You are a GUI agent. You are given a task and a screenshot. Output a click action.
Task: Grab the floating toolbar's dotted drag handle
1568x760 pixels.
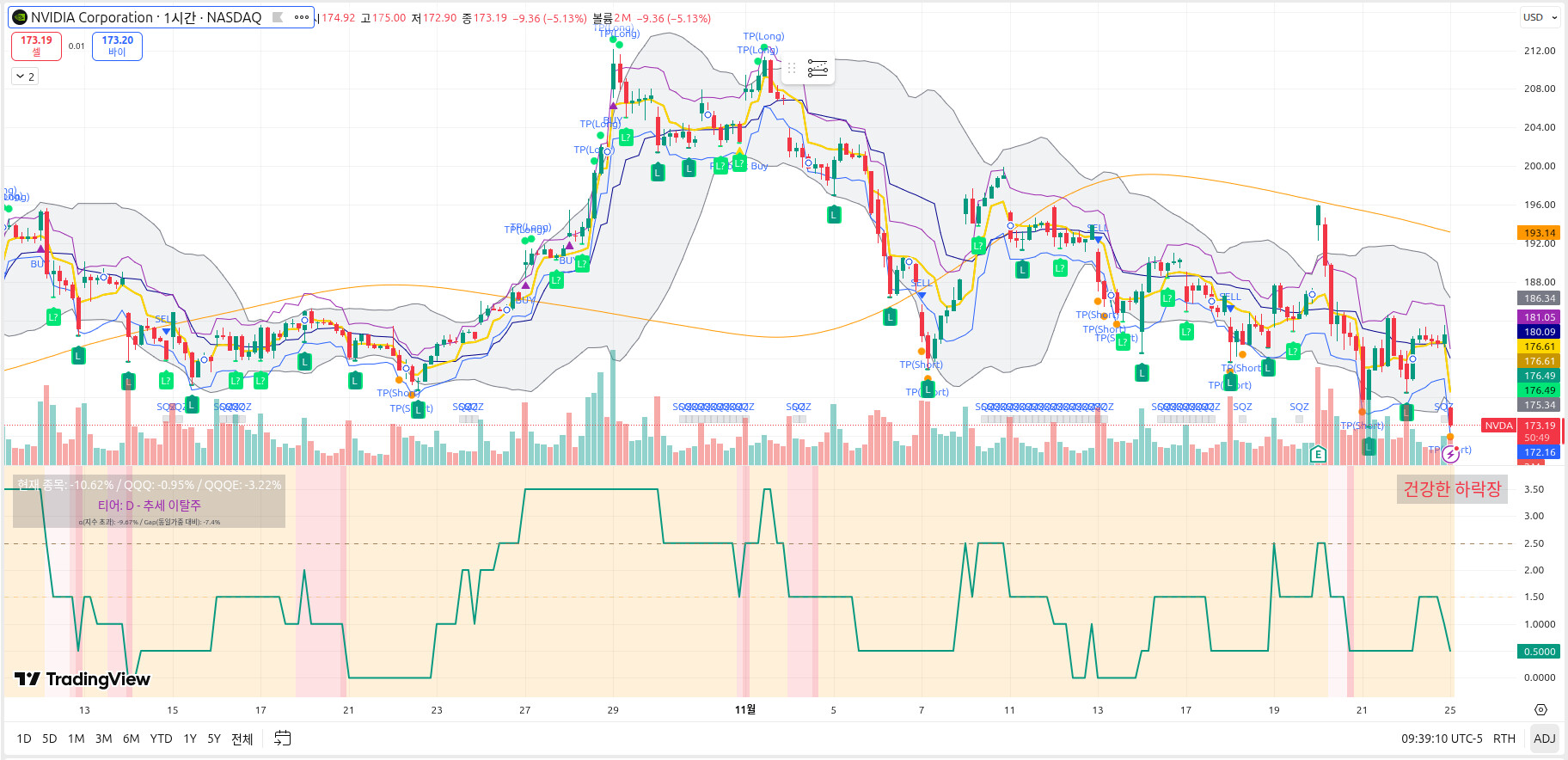click(x=792, y=68)
